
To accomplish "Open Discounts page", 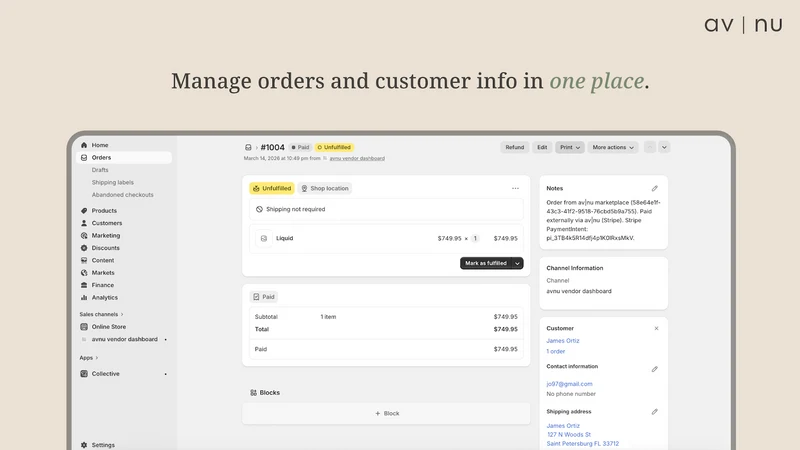I will tap(106, 248).
